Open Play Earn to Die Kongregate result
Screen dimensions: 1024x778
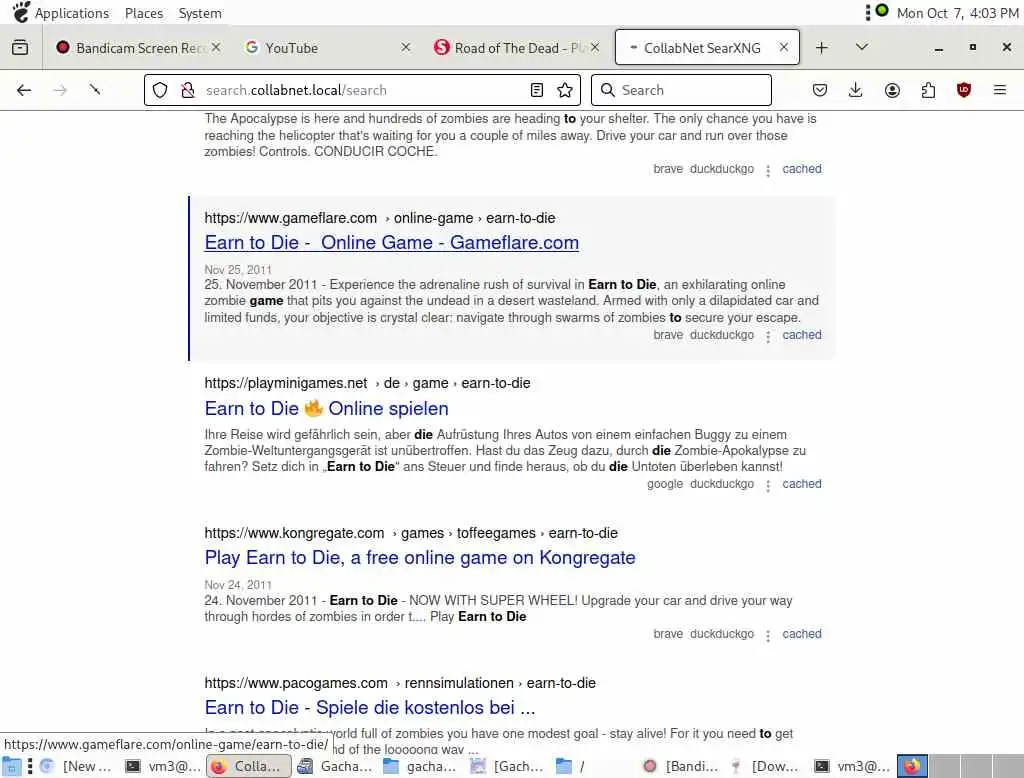coord(420,557)
